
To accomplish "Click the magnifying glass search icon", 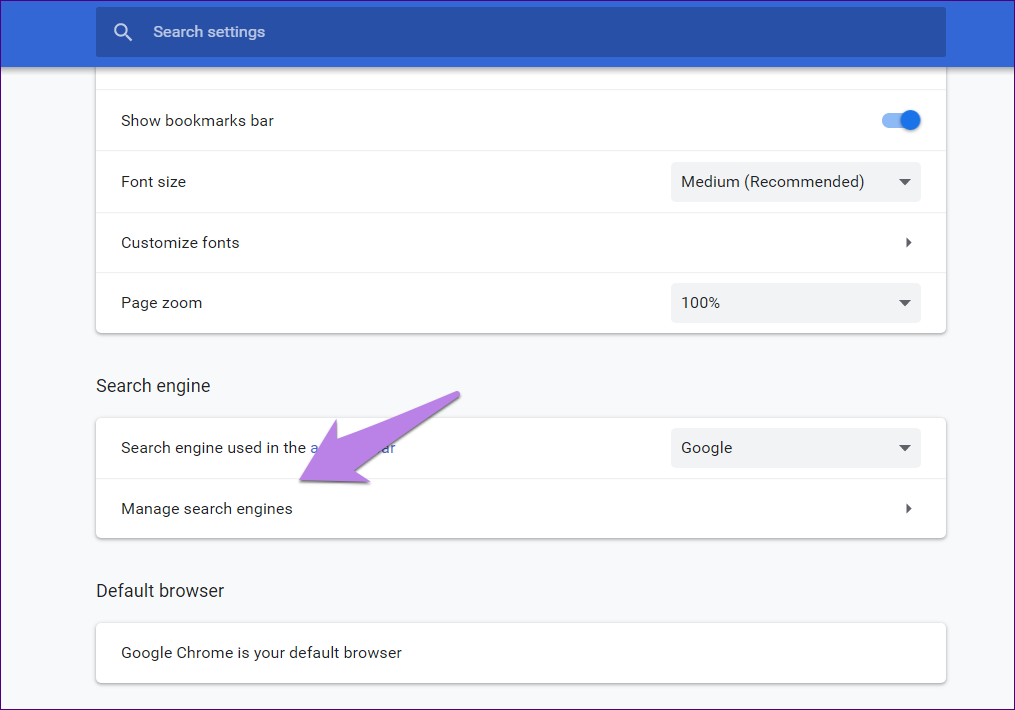I will click(123, 32).
